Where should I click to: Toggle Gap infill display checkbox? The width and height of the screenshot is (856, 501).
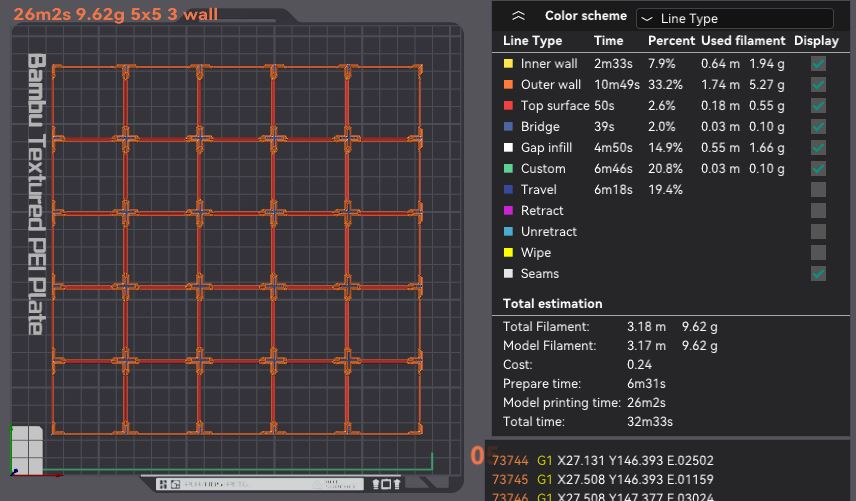(818, 148)
